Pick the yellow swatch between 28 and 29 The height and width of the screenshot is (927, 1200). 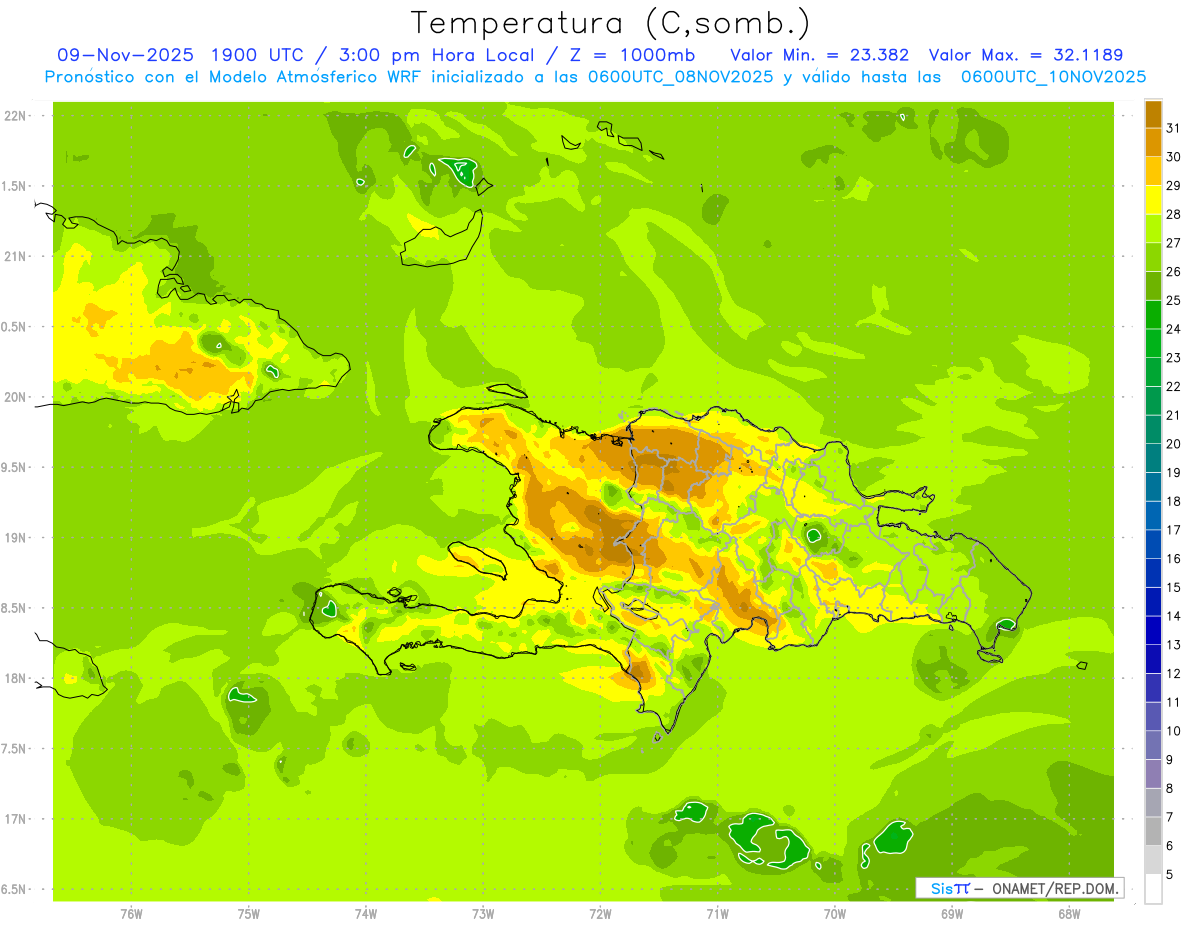(x=1153, y=199)
